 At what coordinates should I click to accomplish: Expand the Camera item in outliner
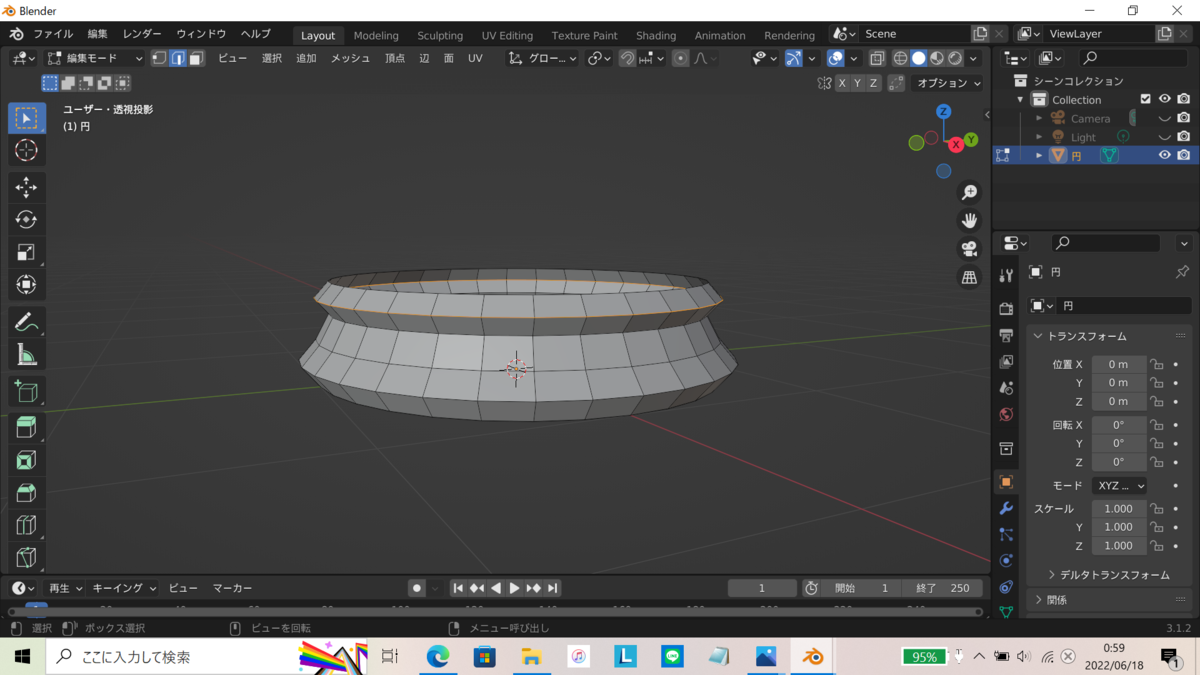[1039, 118]
